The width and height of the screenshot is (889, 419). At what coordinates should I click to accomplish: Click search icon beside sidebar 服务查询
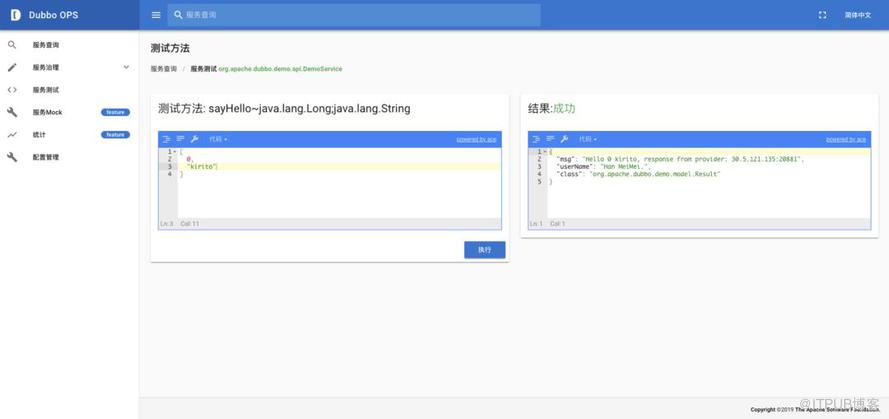pyautogui.click(x=12, y=45)
